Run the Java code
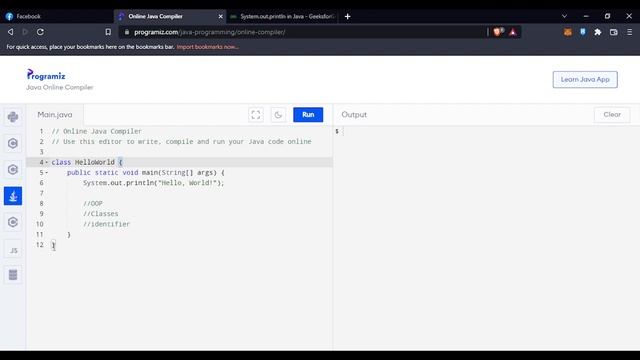The width and height of the screenshot is (640, 360). (x=308, y=115)
